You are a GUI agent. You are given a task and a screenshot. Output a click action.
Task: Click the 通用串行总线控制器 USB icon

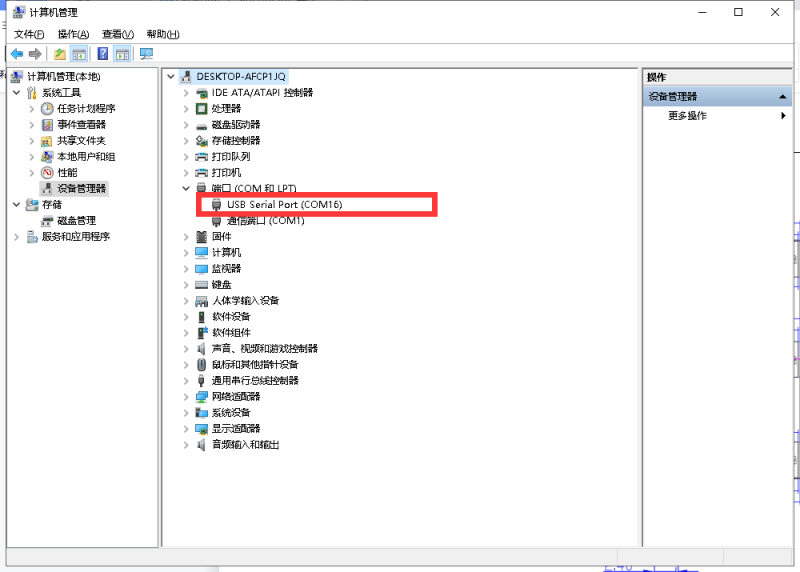pyautogui.click(x=201, y=381)
